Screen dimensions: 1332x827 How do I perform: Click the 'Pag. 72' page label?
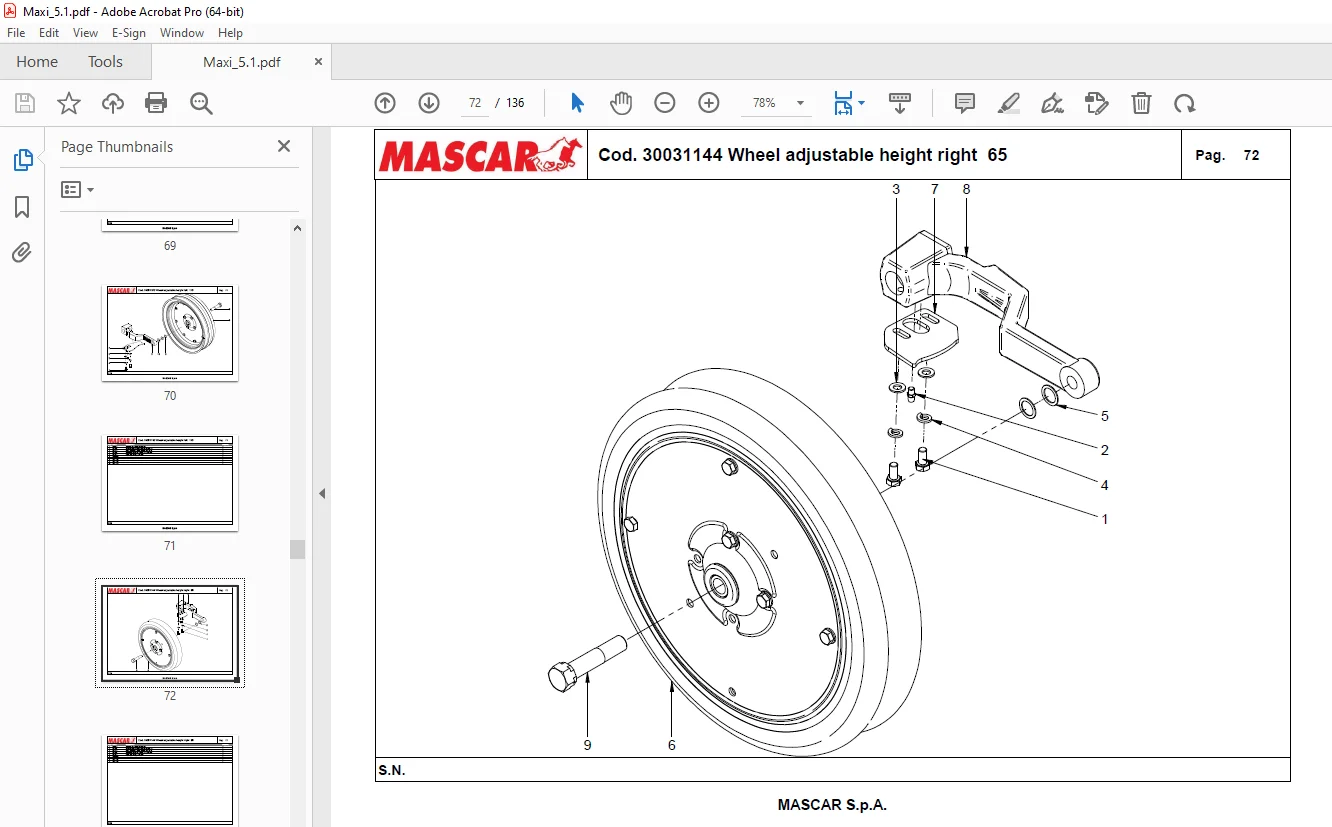point(1228,155)
